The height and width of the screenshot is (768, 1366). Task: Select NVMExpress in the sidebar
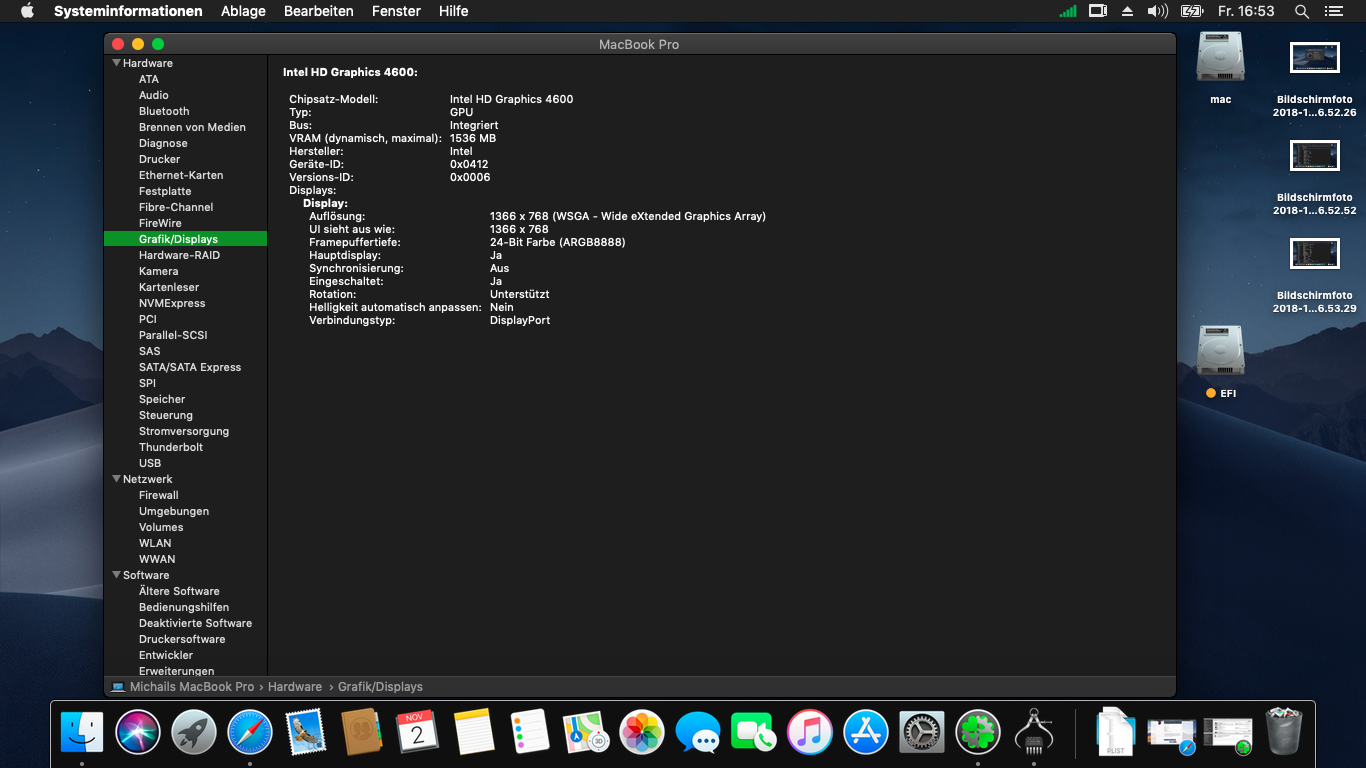[172, 303]
